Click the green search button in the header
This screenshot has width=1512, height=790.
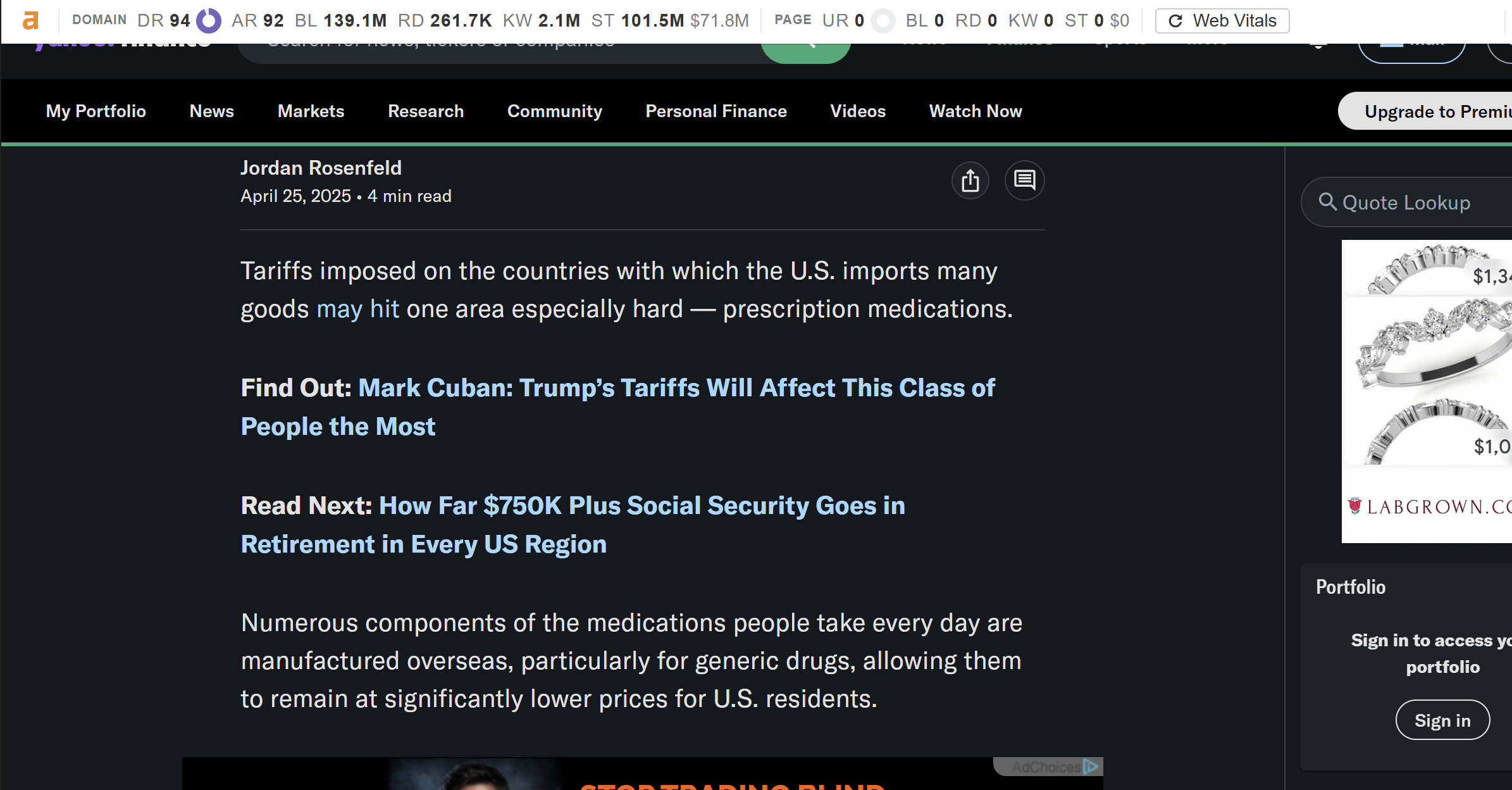point(806,44)
